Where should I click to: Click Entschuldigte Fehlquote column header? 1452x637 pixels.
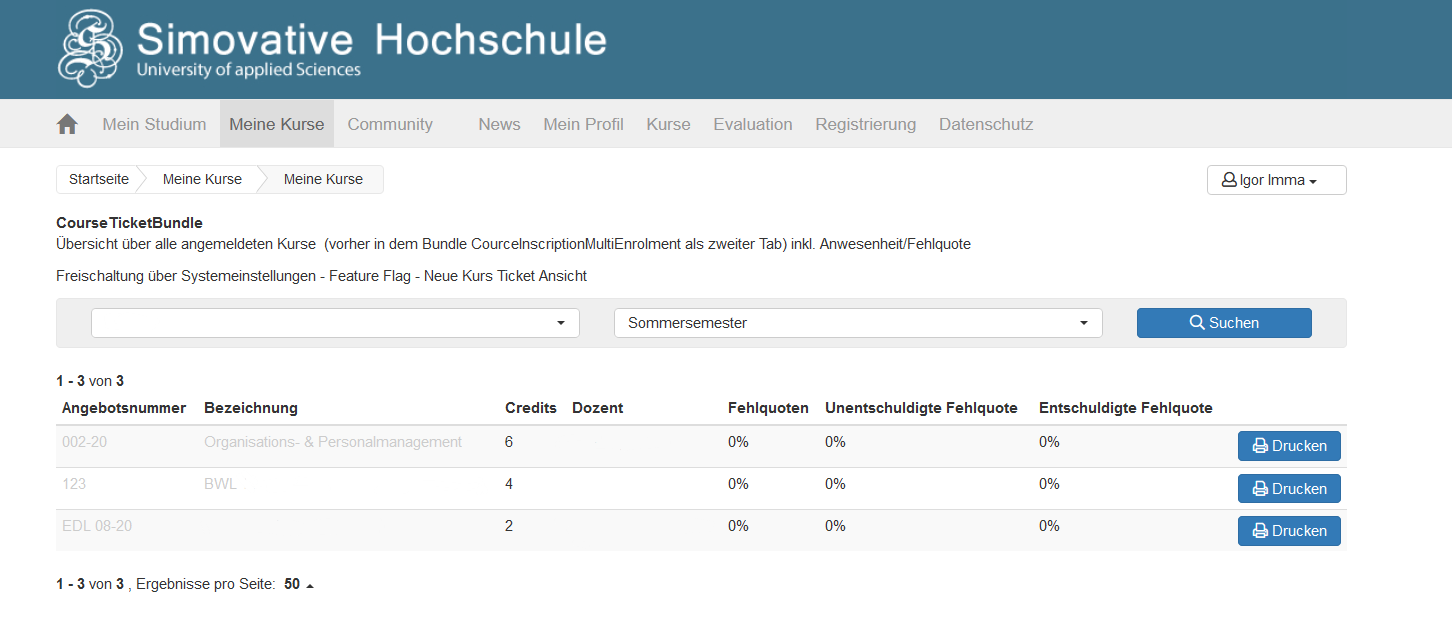[1126, 408]
